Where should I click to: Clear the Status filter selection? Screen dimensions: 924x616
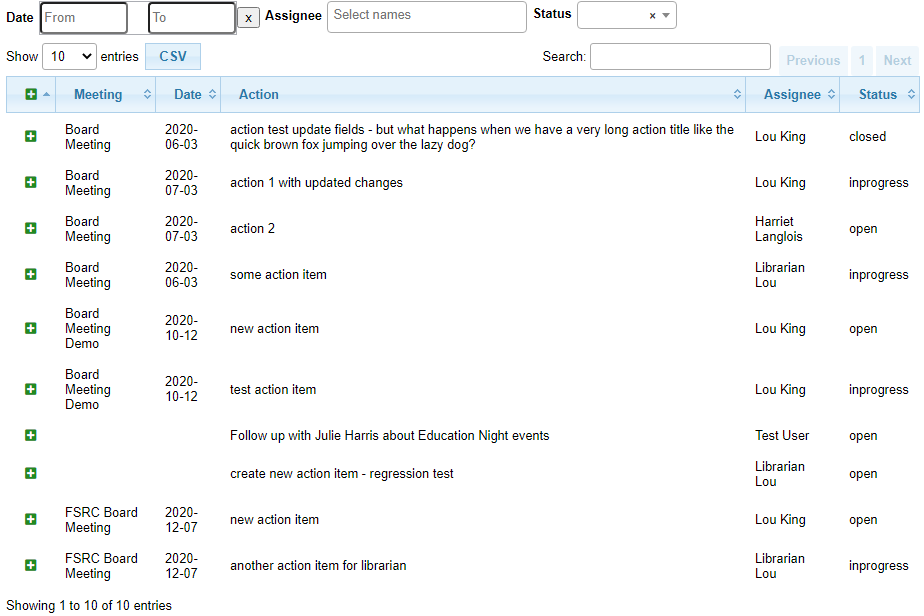point(652,16)
